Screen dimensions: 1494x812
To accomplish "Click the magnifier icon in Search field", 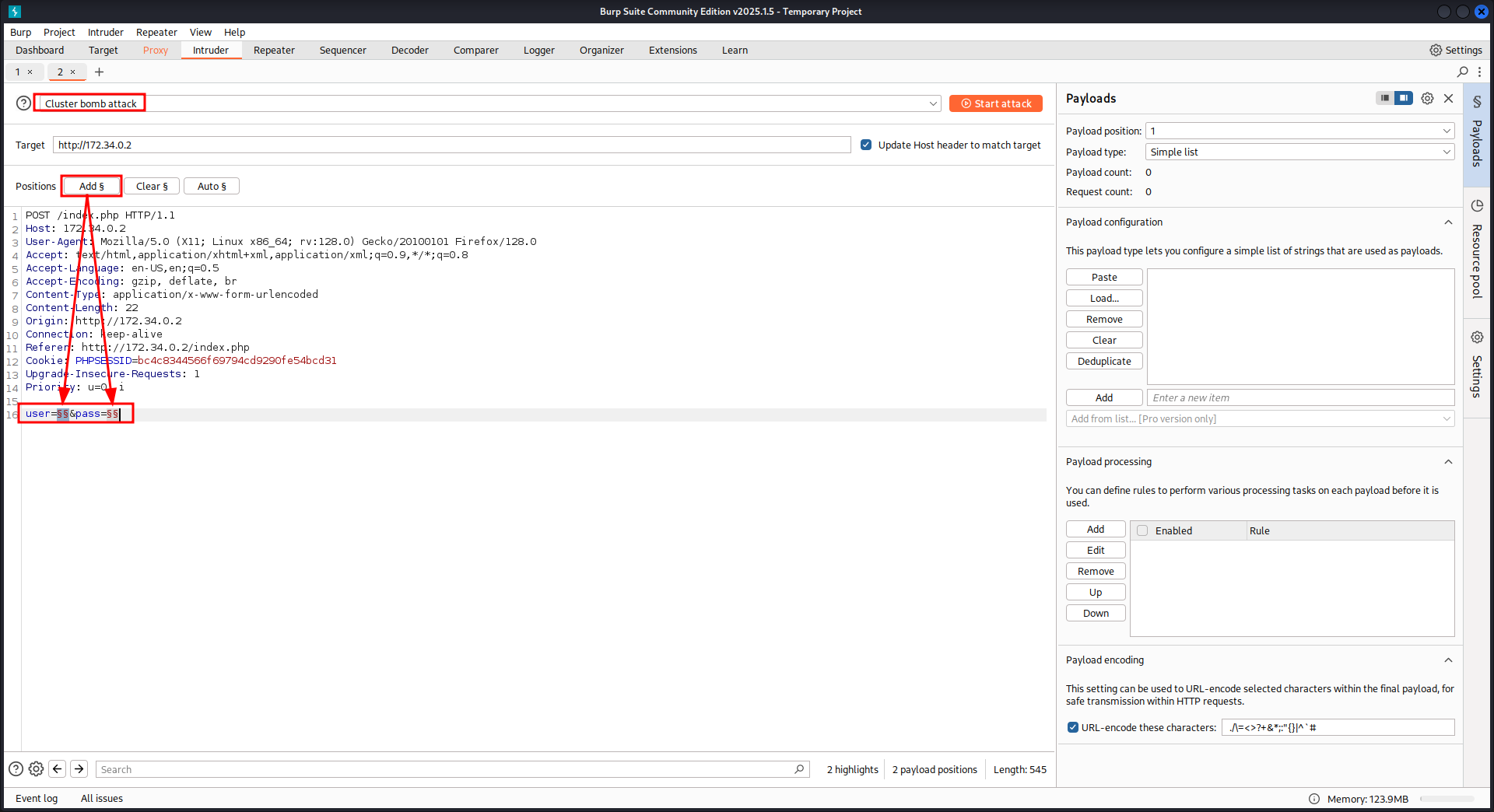I will [x=799, y=768].
